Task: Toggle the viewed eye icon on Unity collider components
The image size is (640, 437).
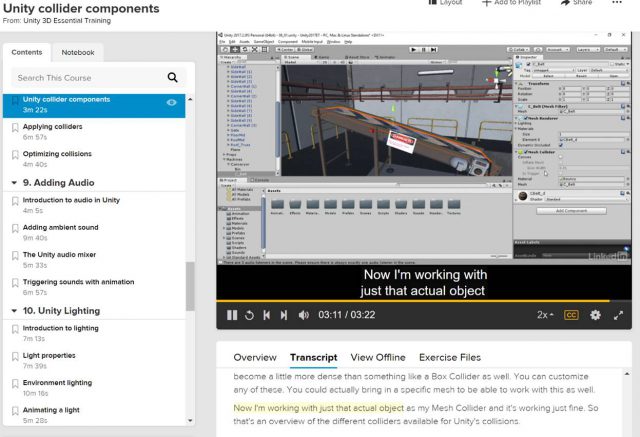Action: point(171,102)
